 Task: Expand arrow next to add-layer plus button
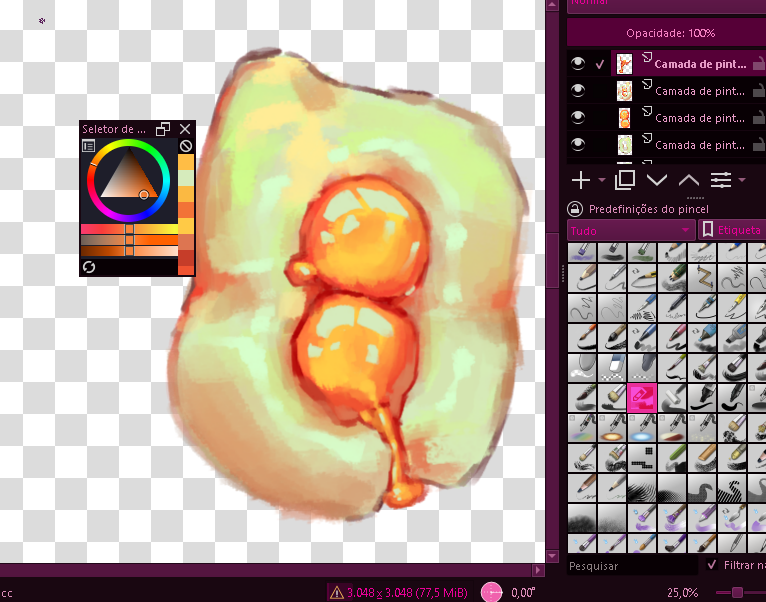pyautogui.click(x=602, y=180)
